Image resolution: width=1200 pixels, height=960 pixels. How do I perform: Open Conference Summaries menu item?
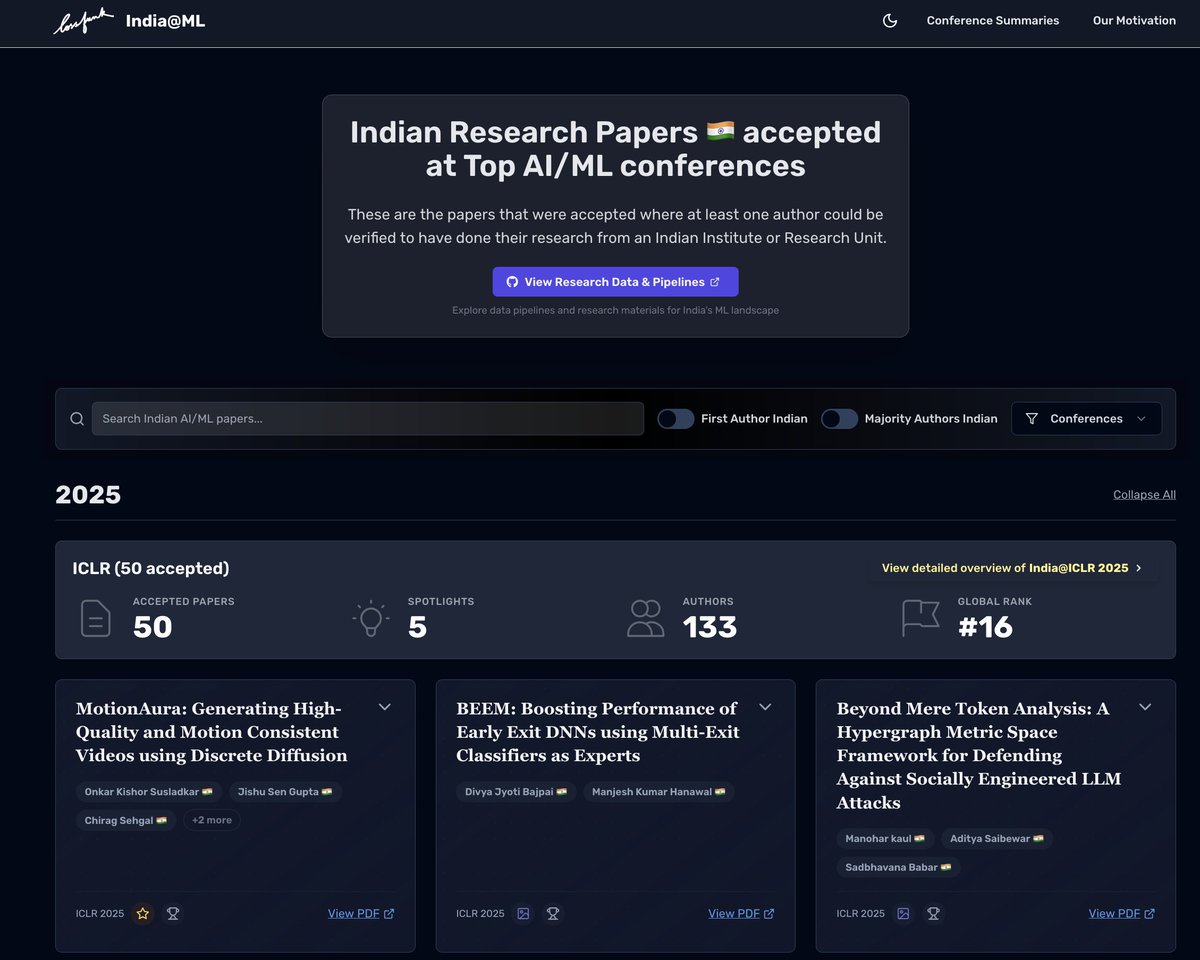[x=993, y=21]
